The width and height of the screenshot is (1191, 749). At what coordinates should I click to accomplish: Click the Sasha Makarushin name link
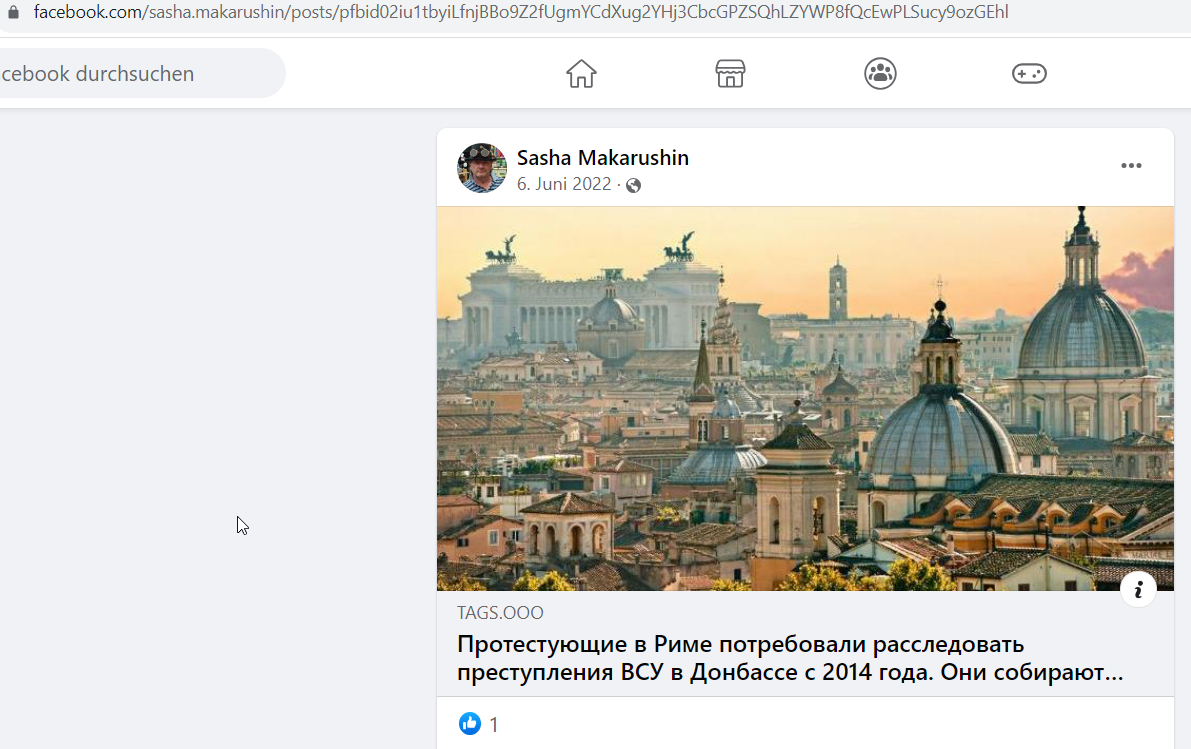click(x=602, y=157)
